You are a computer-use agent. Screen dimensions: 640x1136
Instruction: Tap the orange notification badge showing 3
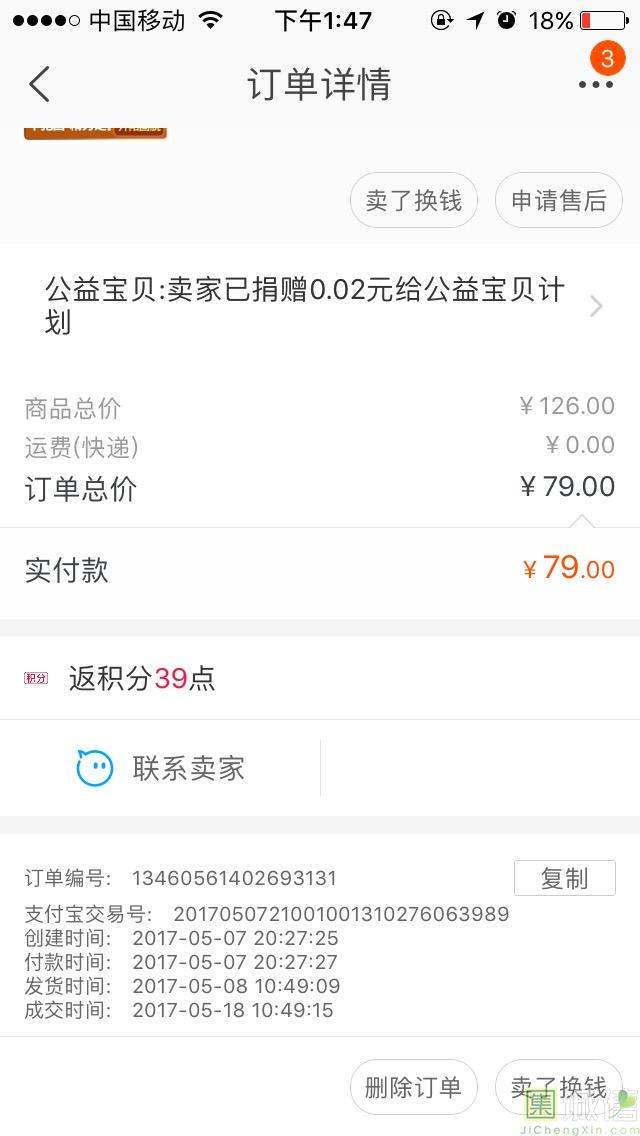(607, 58)
